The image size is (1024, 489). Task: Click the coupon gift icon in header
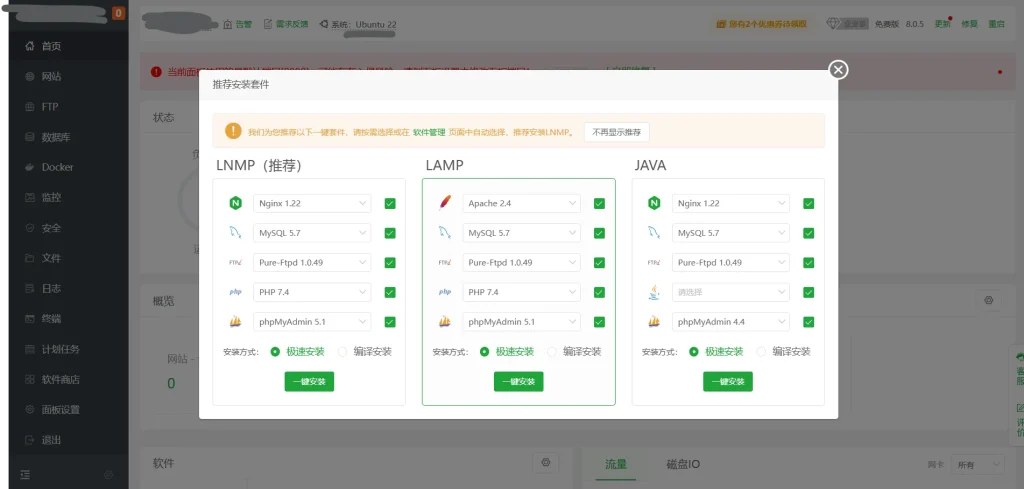pyautogui.click(x=721, y=24)
